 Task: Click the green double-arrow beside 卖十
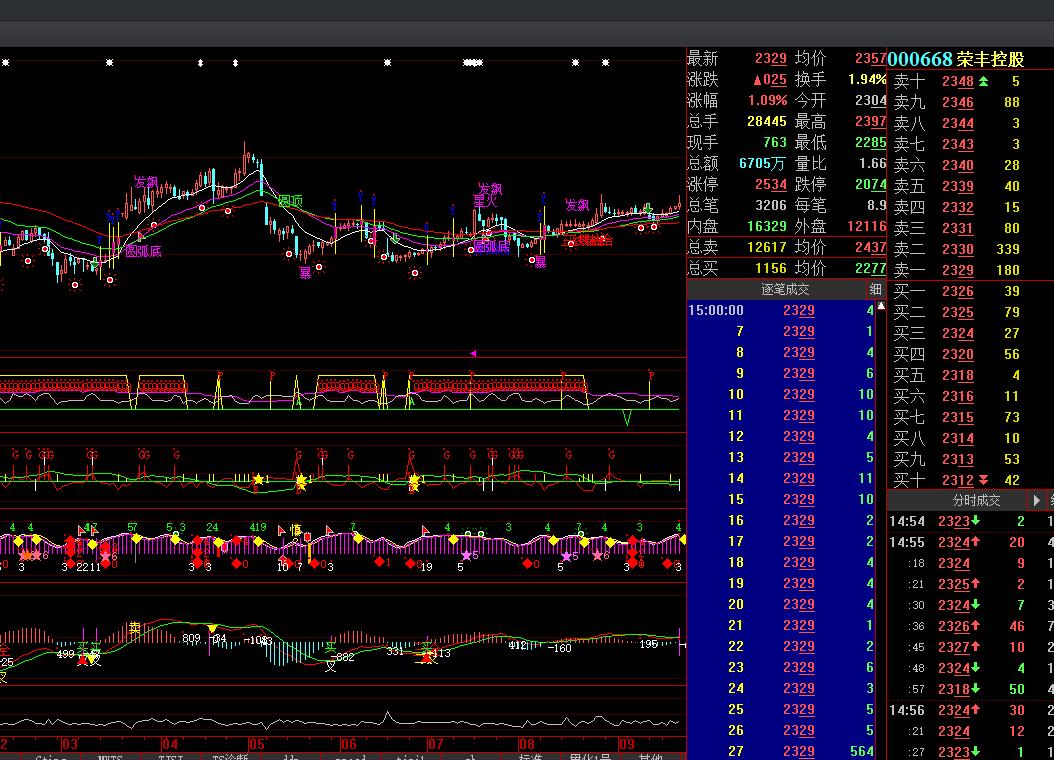pyautogui.click(x=983, y=81)
